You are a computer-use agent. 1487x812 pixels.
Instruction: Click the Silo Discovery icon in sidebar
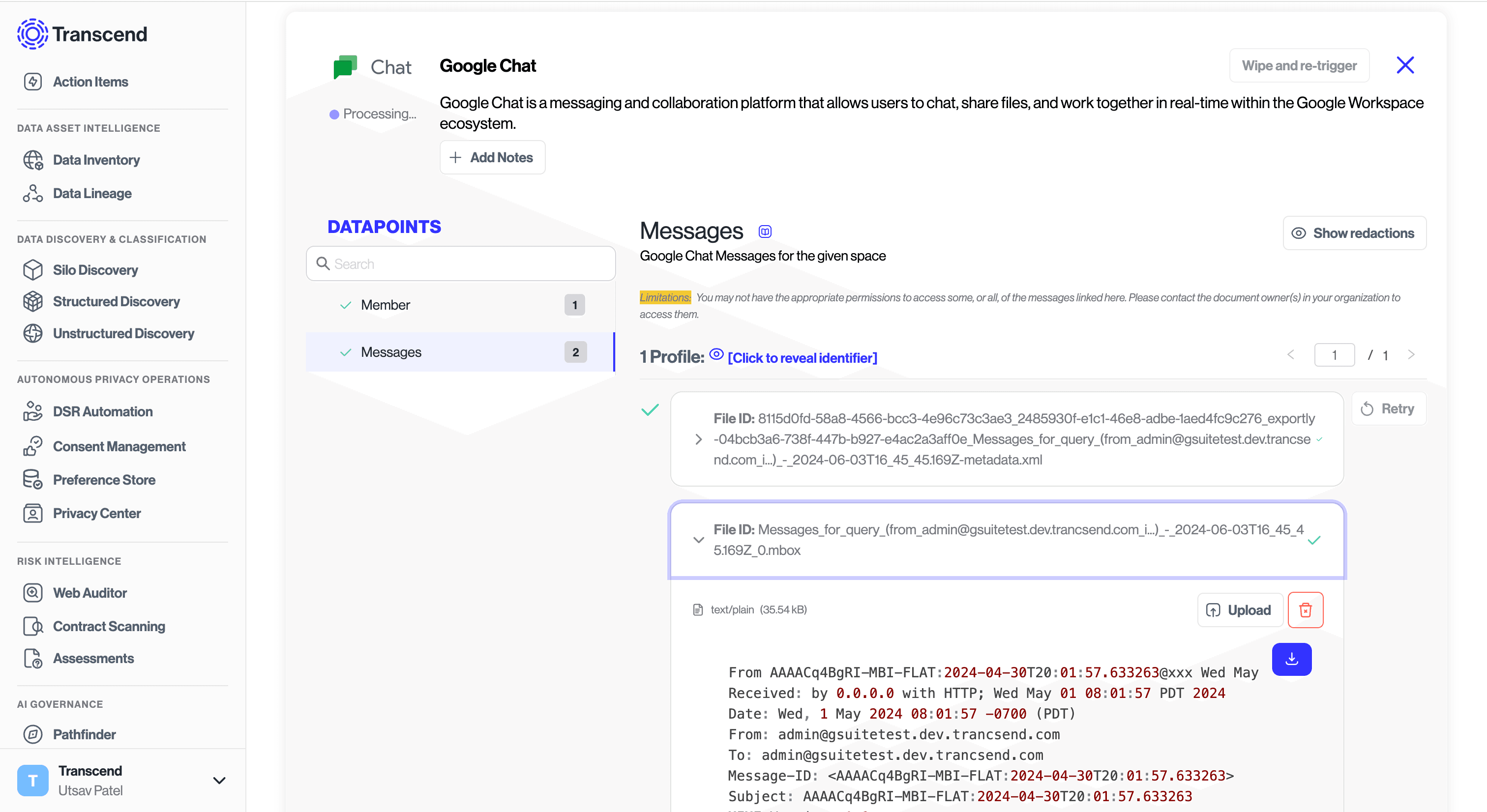click(33, 269)
